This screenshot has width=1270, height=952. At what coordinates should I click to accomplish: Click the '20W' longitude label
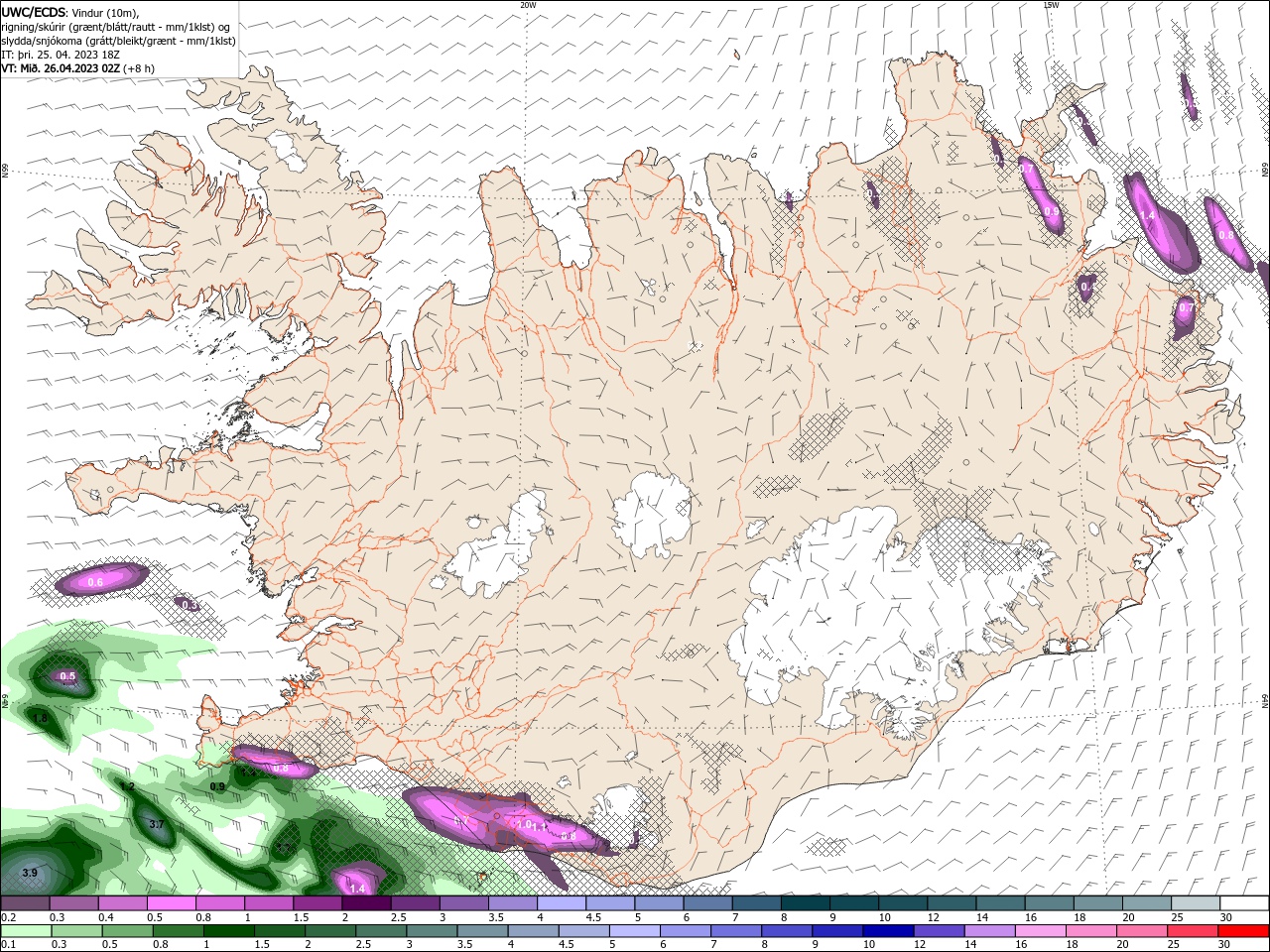[529, 5]
